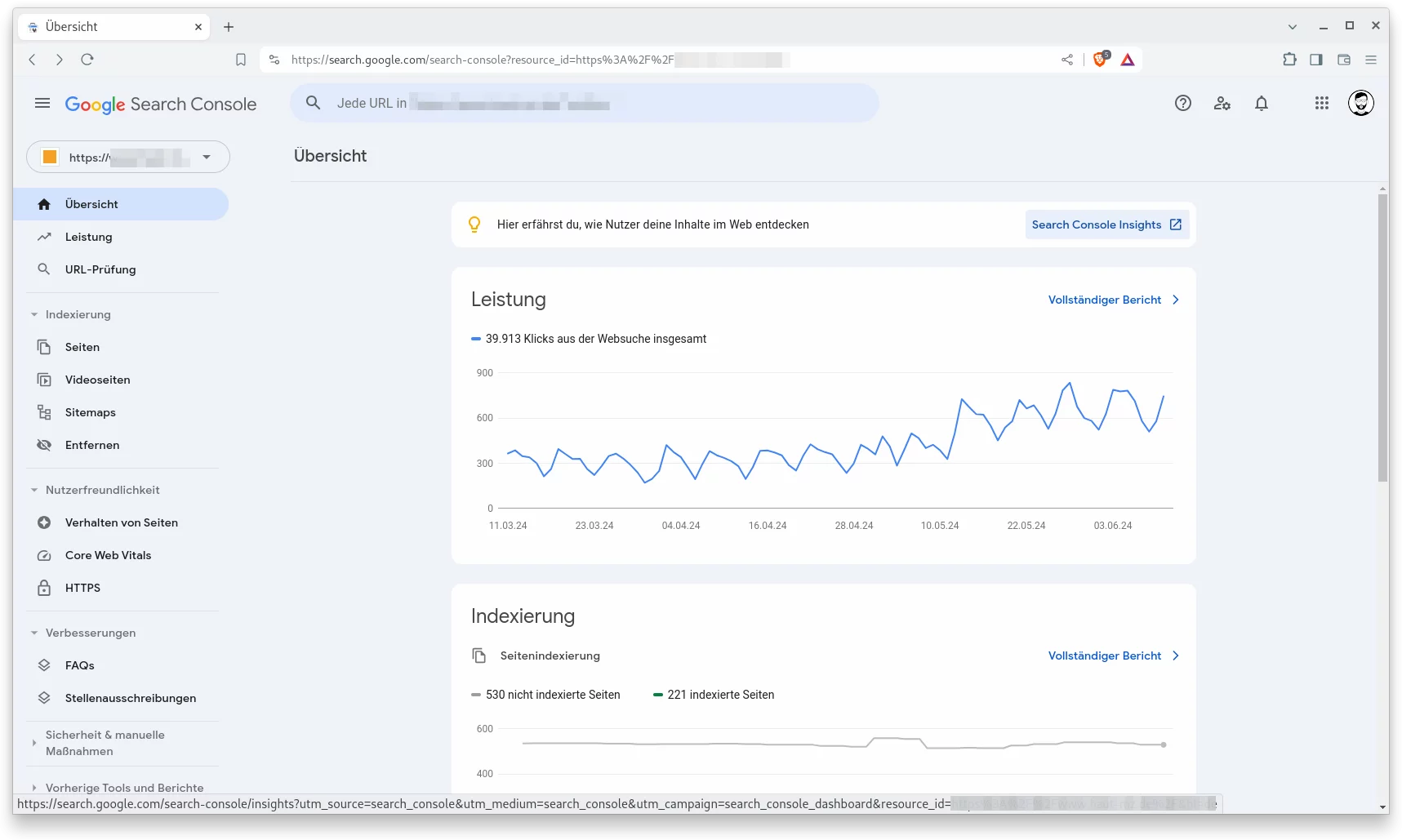The width and height of the screenshot is (1402, 840).
Task: Open Vollständiger Bericht for Seitenindexierung
Action: tap(1114, 656)
